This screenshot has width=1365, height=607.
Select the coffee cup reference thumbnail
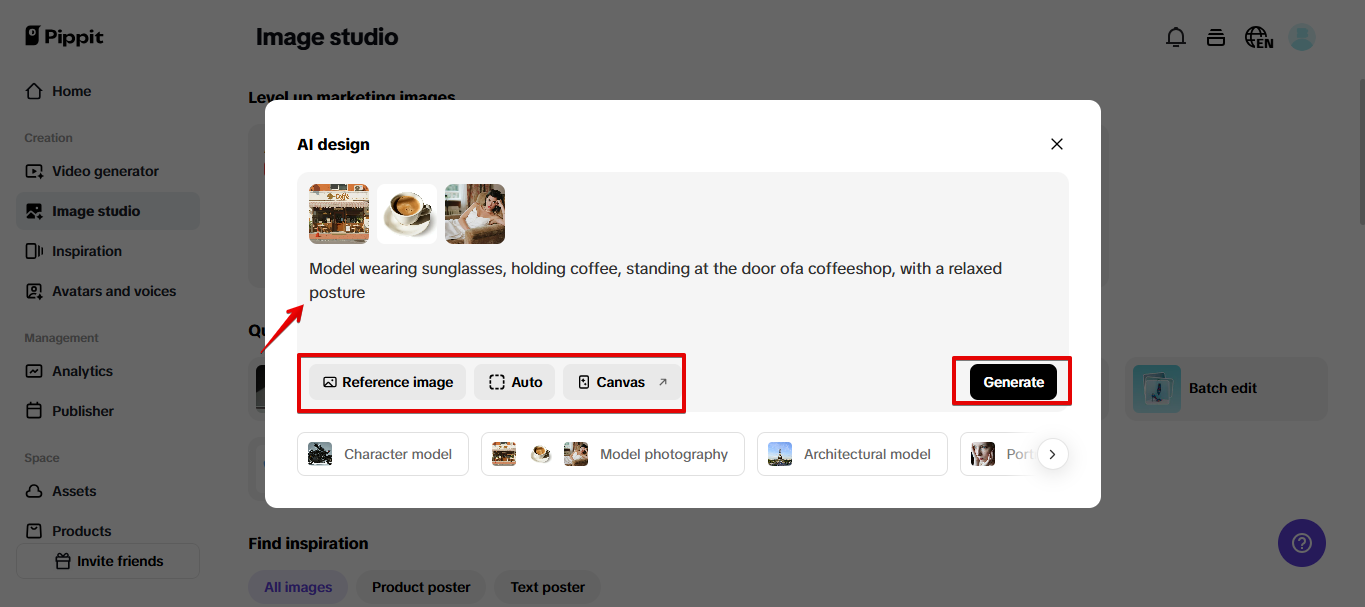[407, 214]
